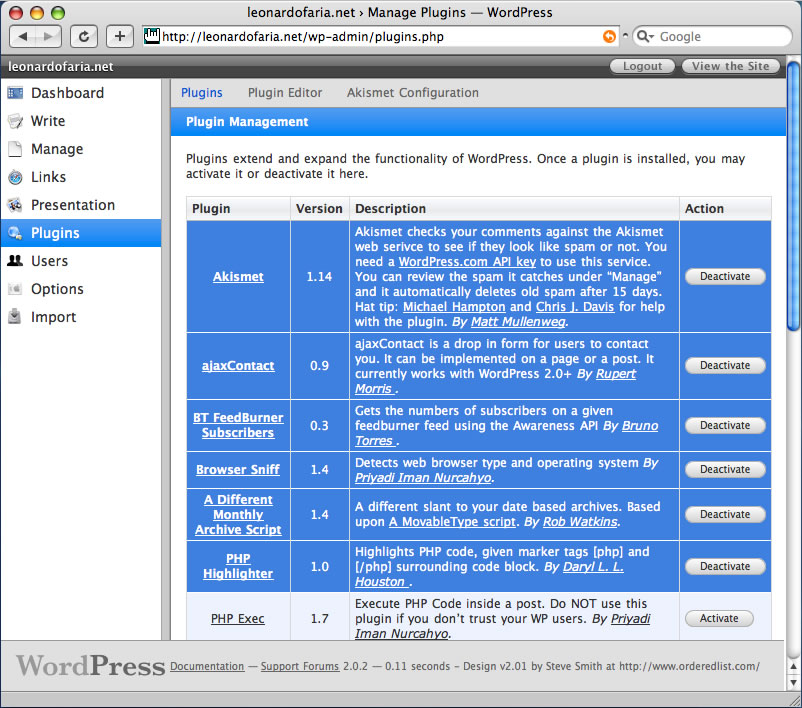
Task: Click the orange RSS feed icon in address bar
Action: pos(609,36)
